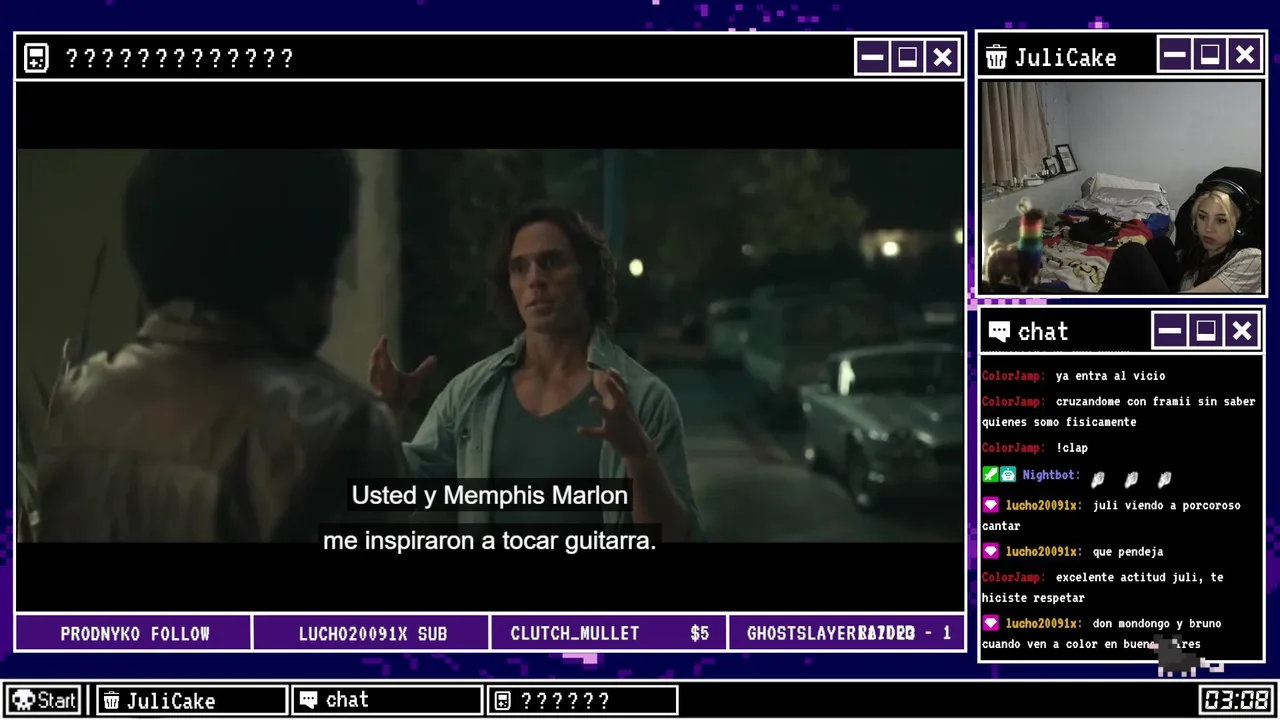
Task: Open the Start menu button
Action: click(x=44, y=700)
